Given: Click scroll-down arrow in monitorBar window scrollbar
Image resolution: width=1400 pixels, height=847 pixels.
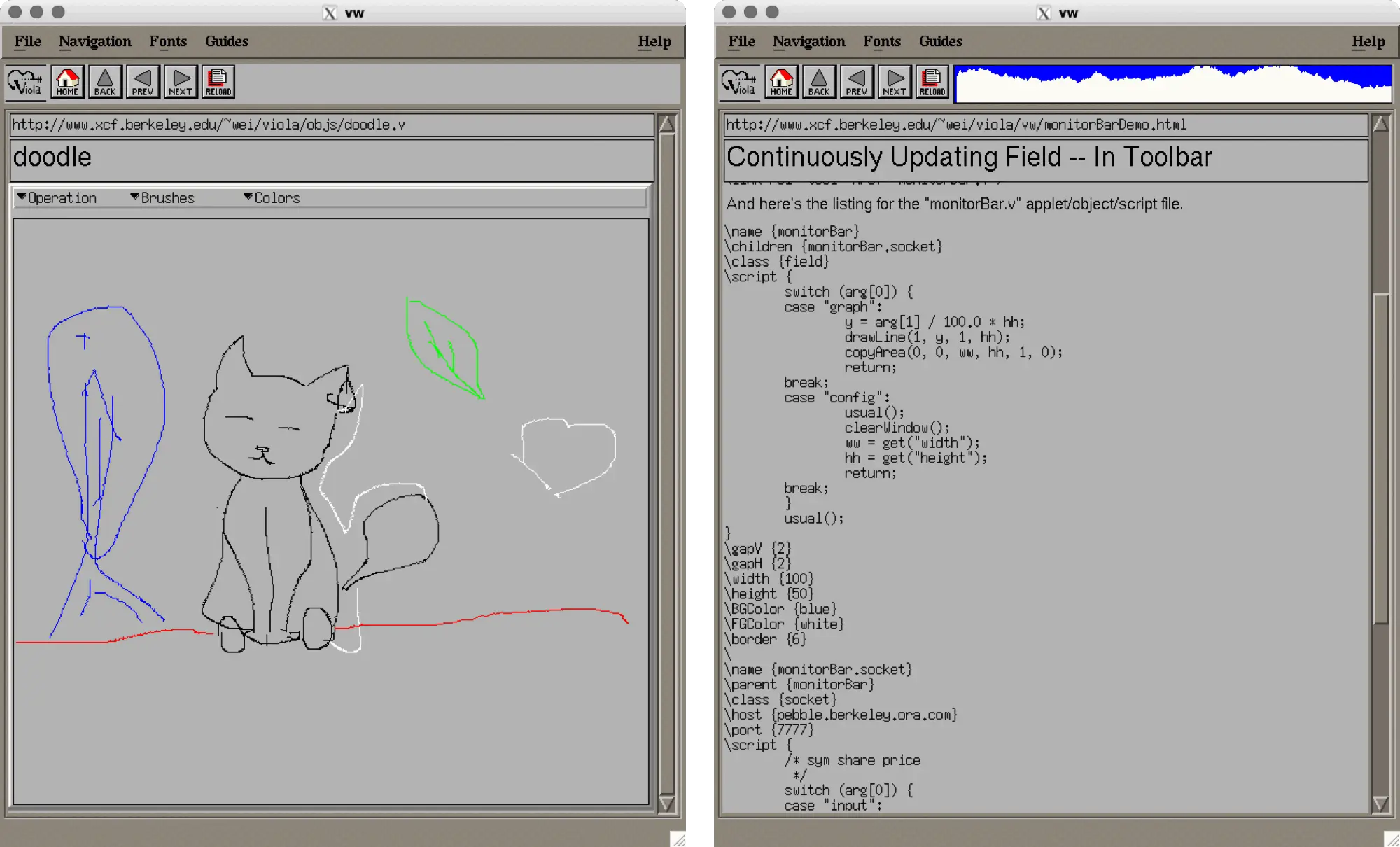Looking at the screenshot, I should tap(1381, 804).
